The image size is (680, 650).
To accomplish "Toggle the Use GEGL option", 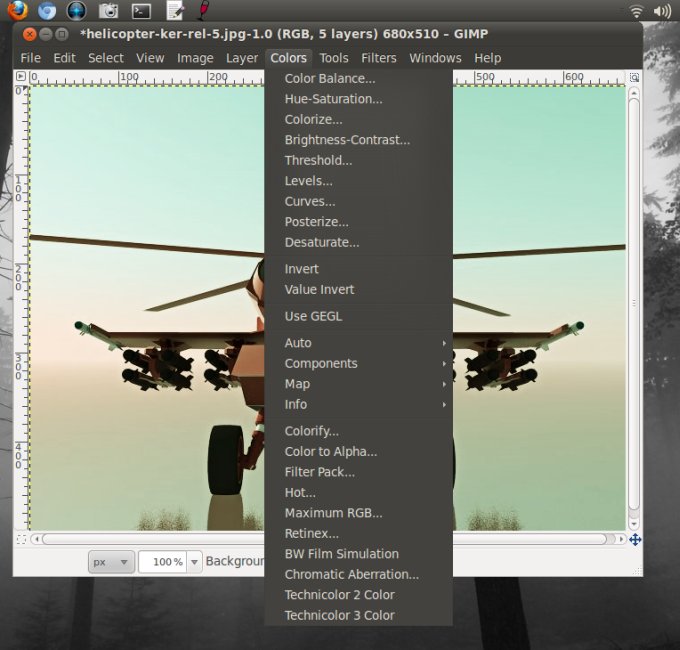I will [312, 316].
